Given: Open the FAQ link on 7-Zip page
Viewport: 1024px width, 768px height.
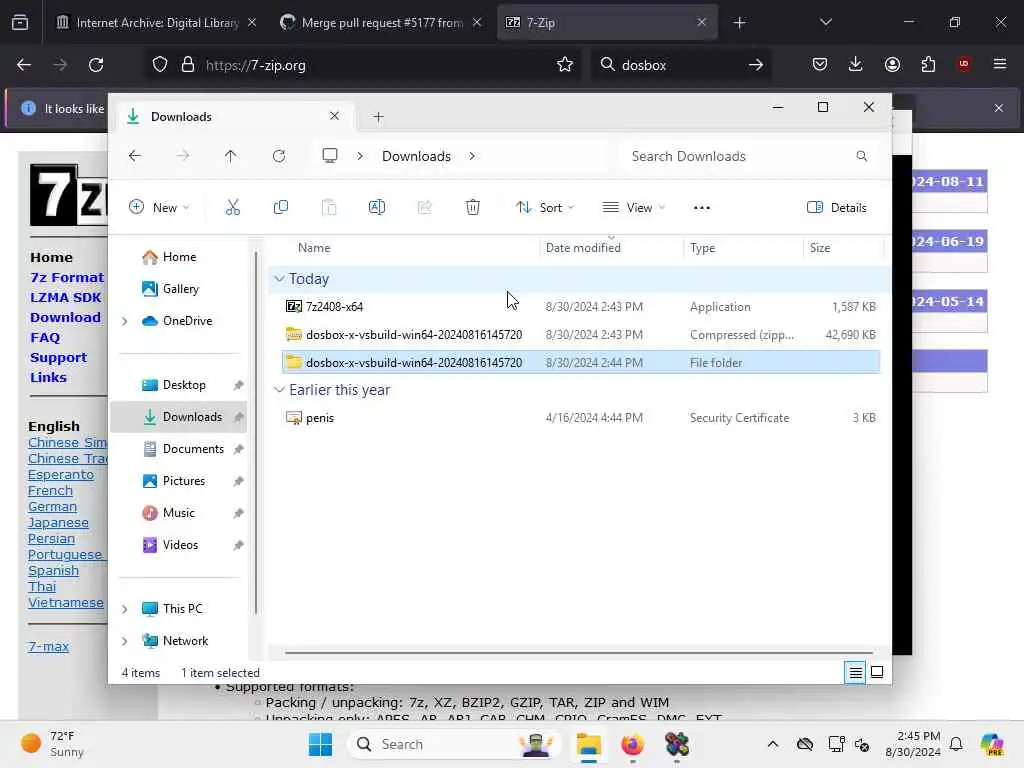Looking at the screenshot, I should tap(45, 338).
